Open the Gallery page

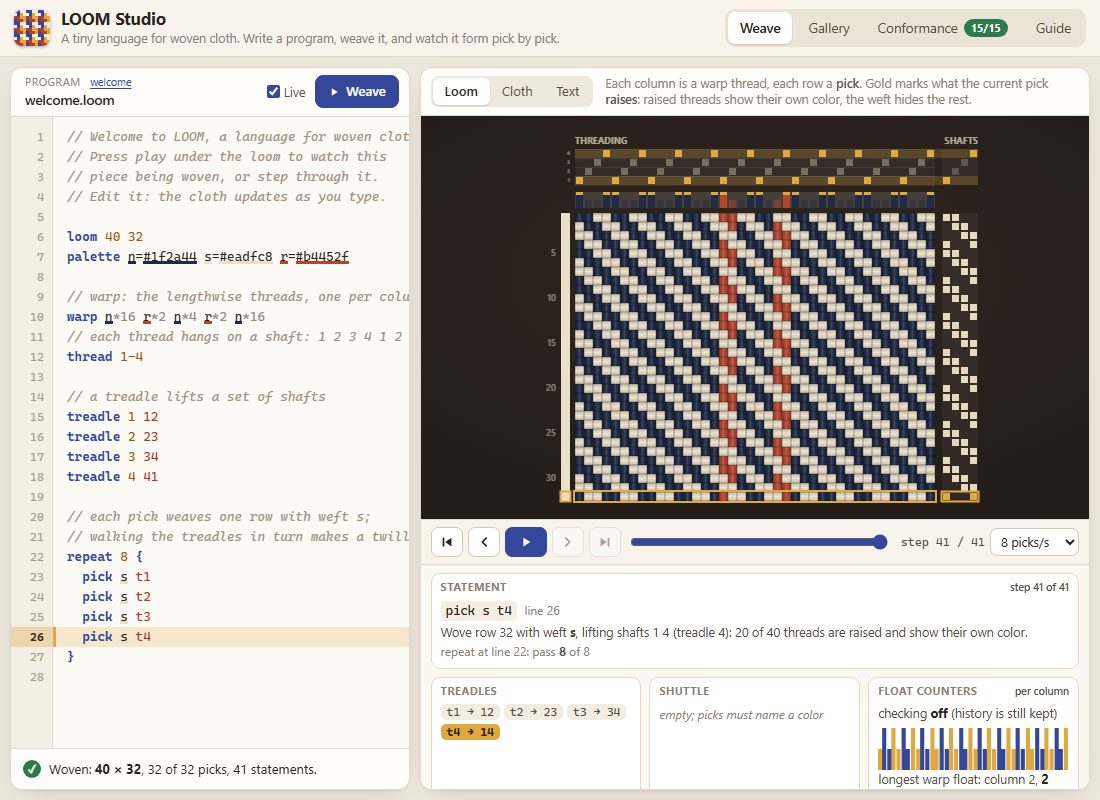coord(829,28)
